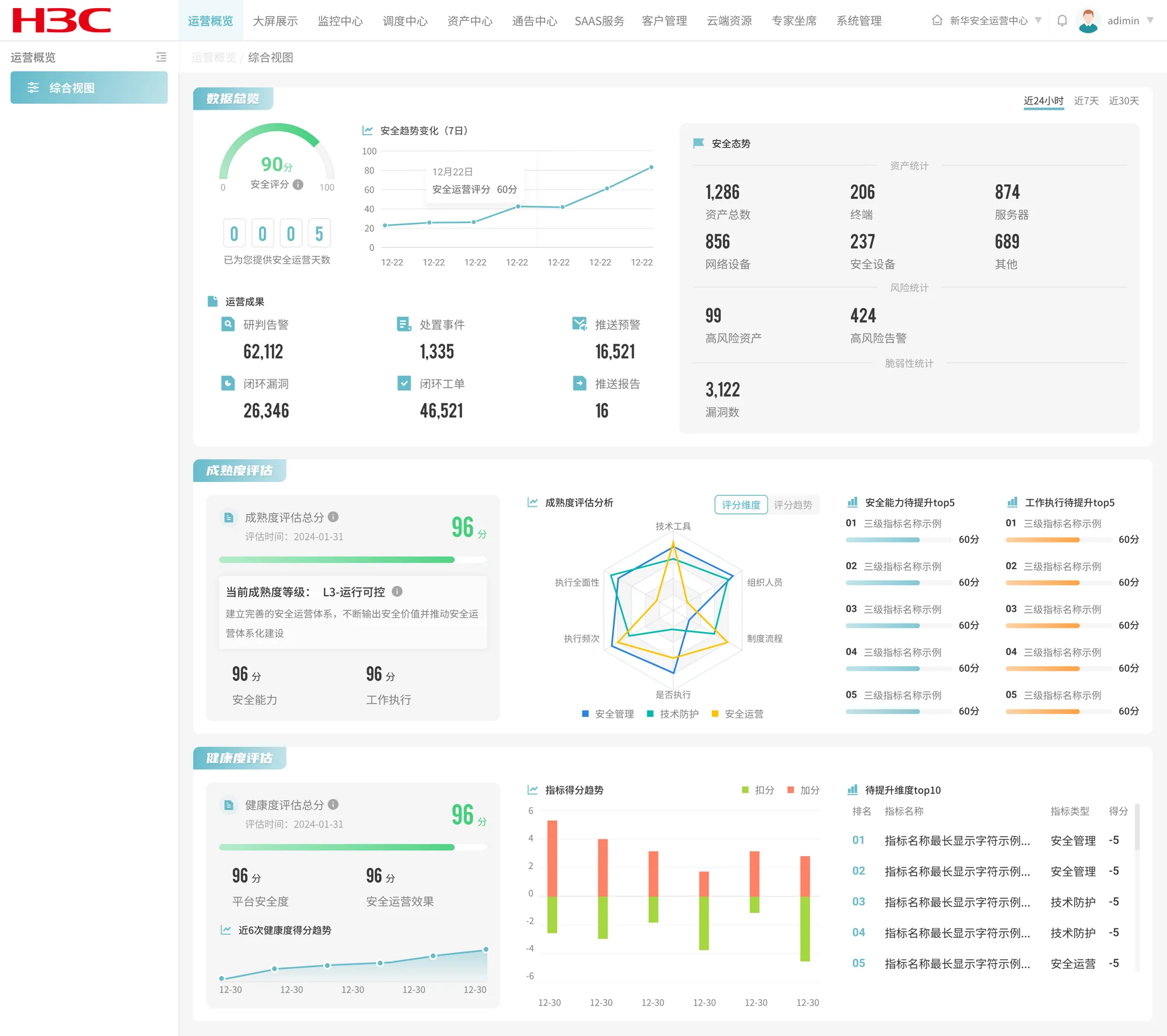
Task: Click row 03 in 待提升维度top10 table
Action: pyautogui.click(x=990, y=902)
